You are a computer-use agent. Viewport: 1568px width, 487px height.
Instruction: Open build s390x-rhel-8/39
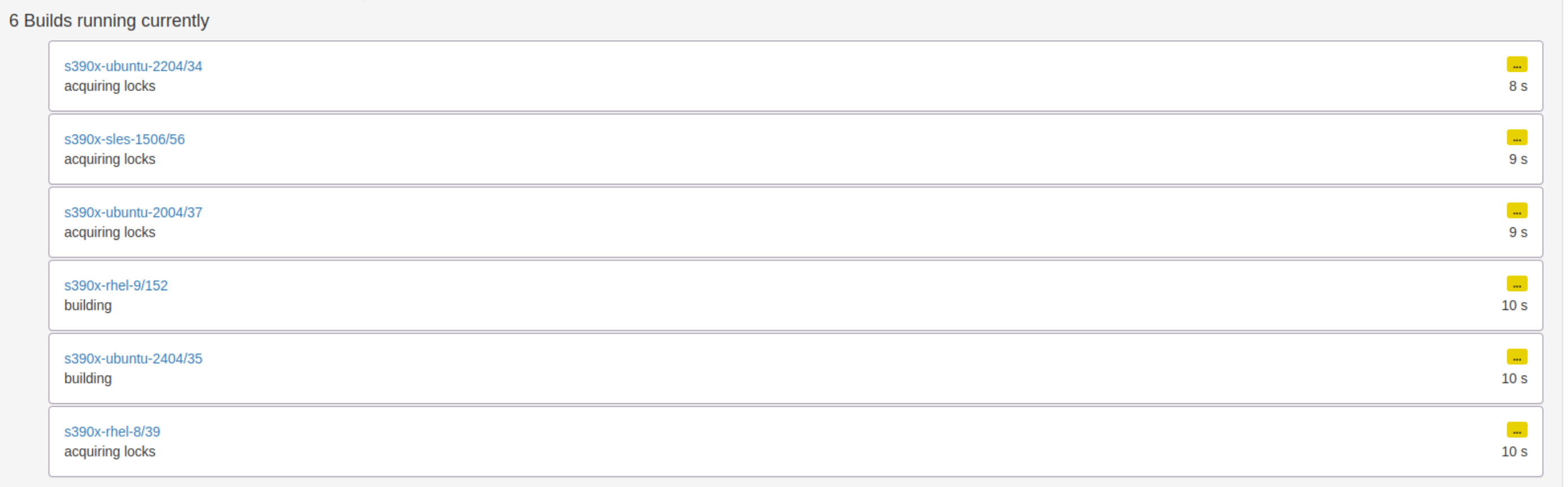(112, 432)
